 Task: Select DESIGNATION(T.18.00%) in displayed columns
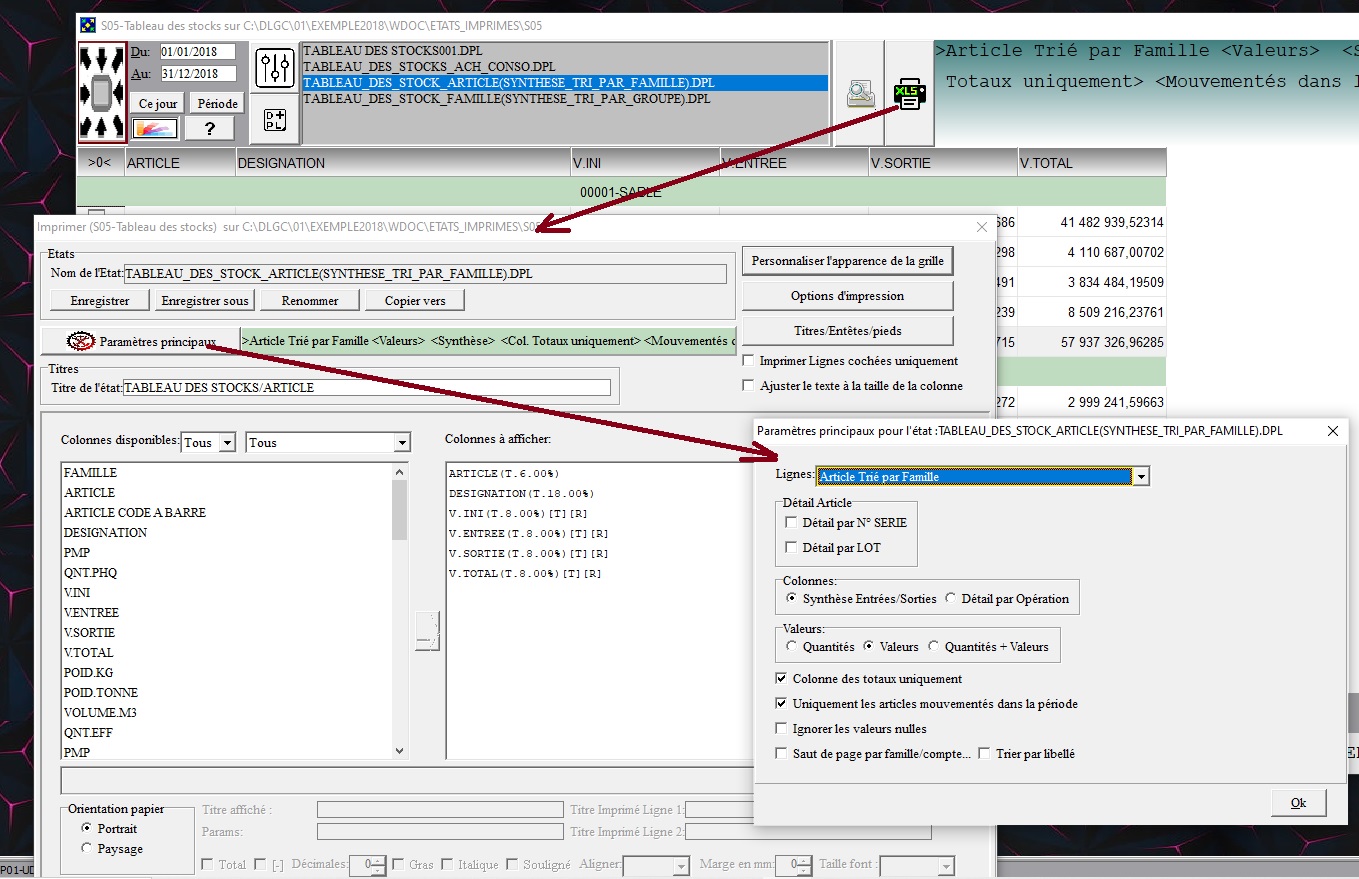point(521,493)
